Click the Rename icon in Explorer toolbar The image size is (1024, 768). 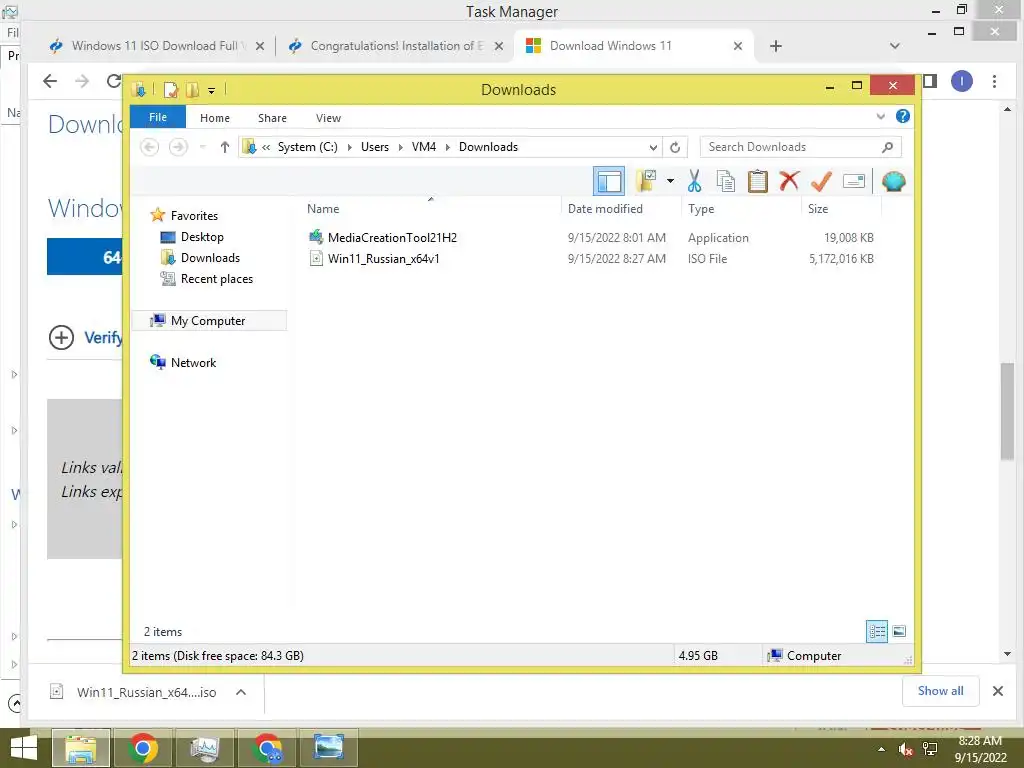[854, 181]
